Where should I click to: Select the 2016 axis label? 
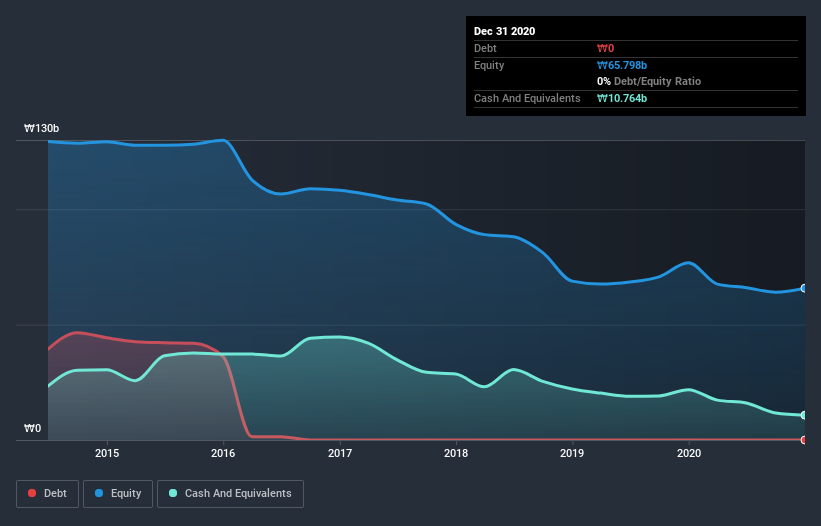coord(223,453)
